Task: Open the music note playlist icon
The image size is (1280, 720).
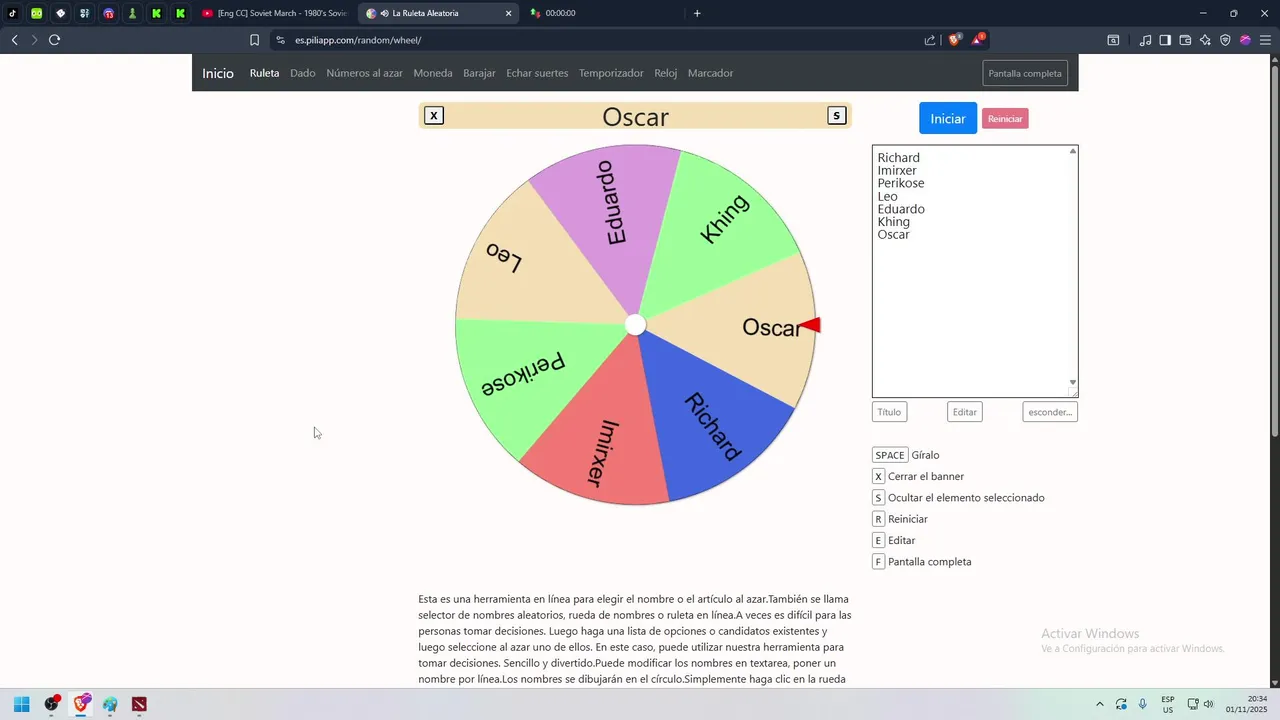Action: coord(1145,40)
